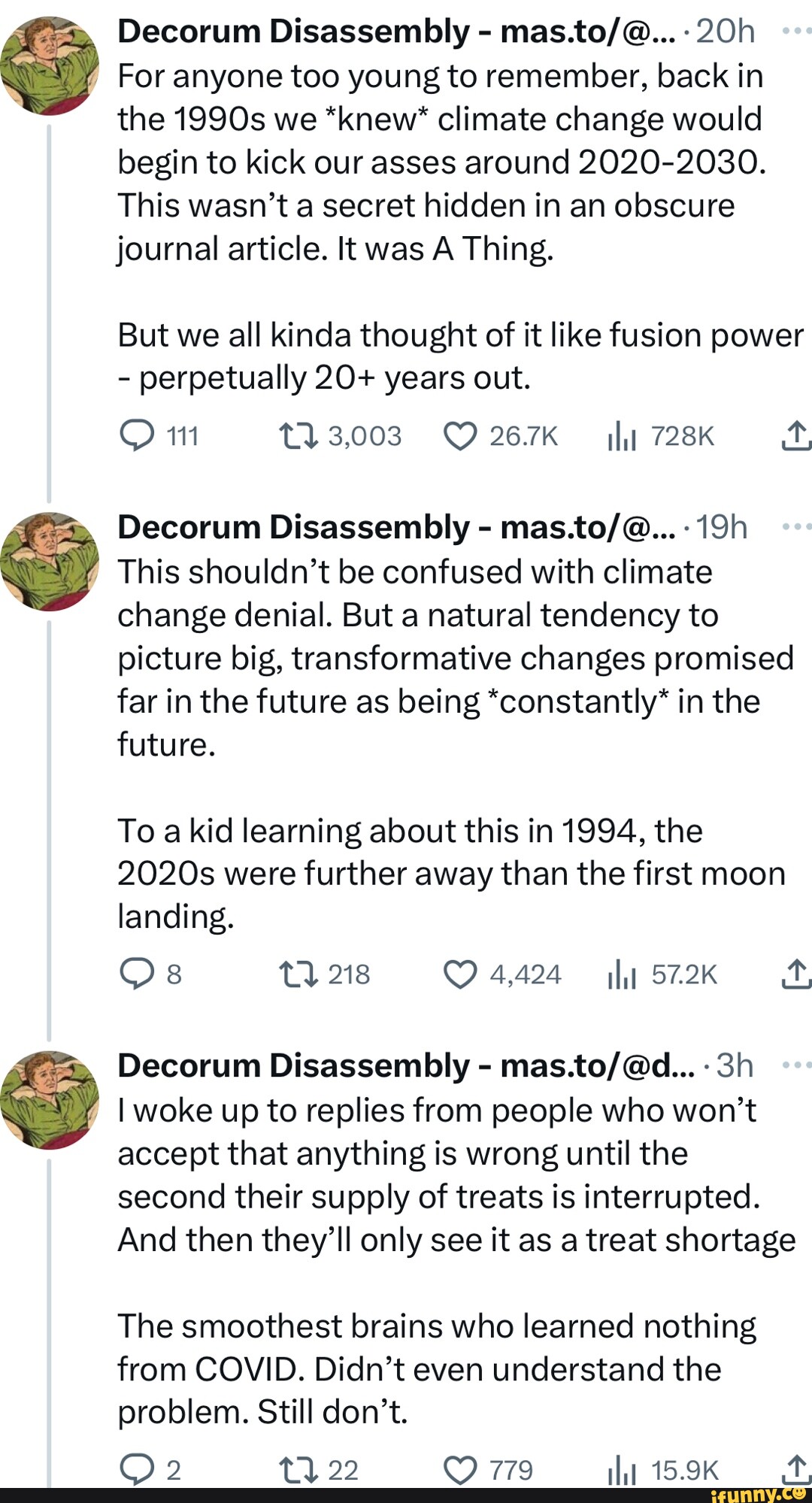Viewport: 812px width, 1503px height.
Task: Share the first tweet about the 1990s
Action: (795, 435)
